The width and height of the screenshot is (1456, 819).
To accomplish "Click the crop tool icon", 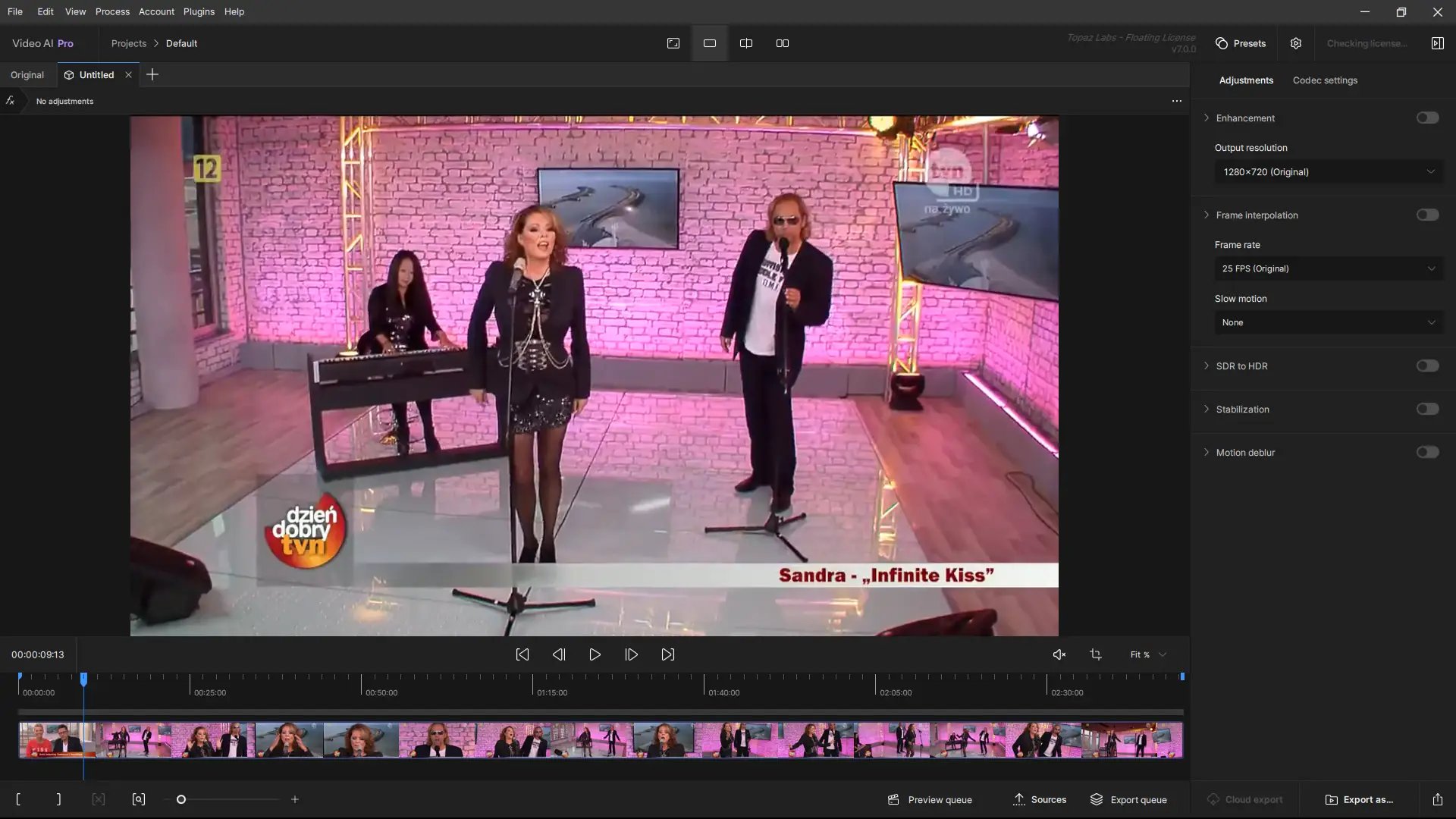I will pyautogui.click(x=1096, y=654).
